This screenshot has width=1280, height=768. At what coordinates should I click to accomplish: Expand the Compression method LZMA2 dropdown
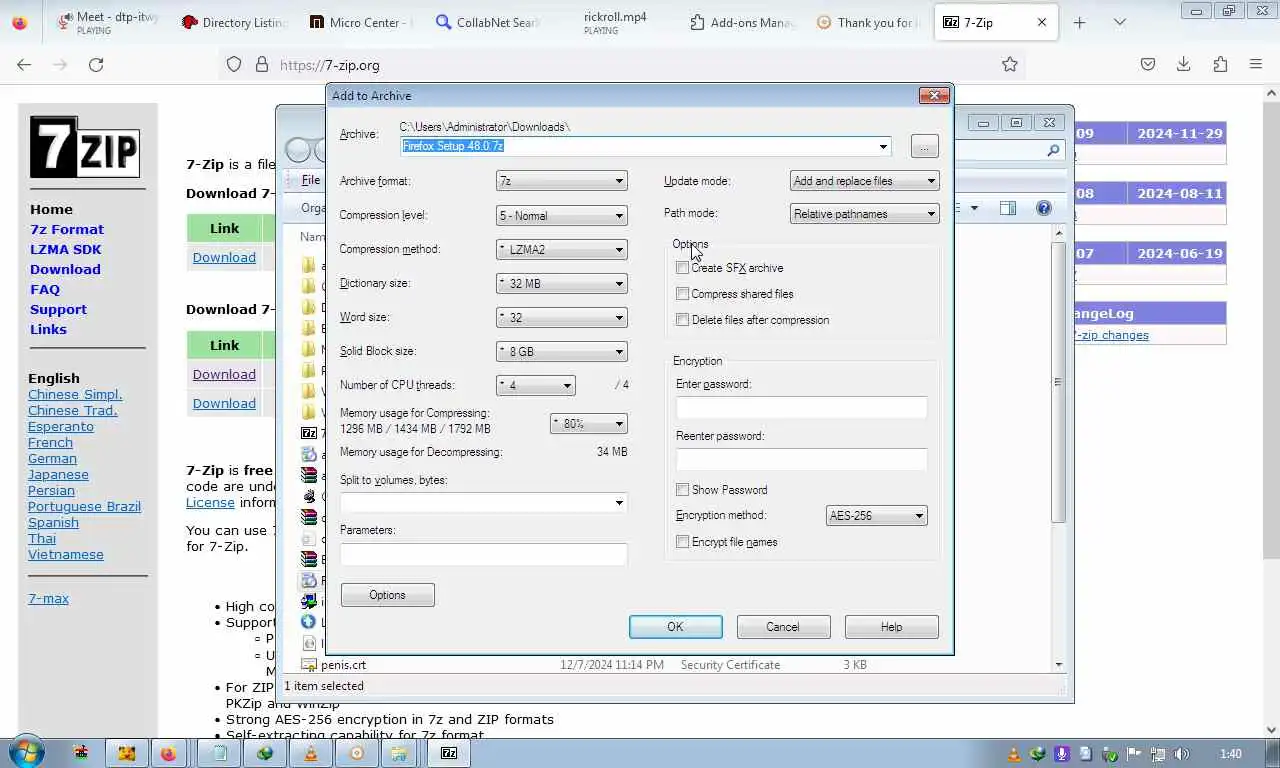click(562, 249)
